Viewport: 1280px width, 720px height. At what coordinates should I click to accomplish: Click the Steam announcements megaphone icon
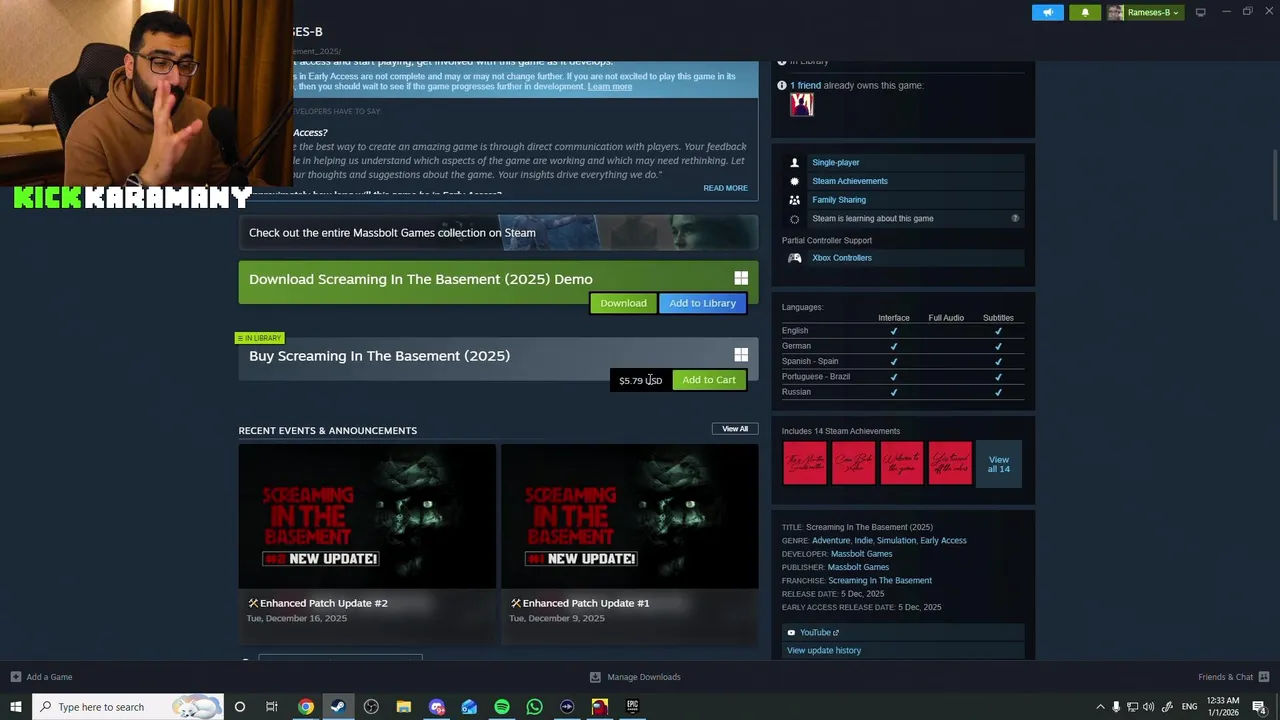tap(1048, 12)
